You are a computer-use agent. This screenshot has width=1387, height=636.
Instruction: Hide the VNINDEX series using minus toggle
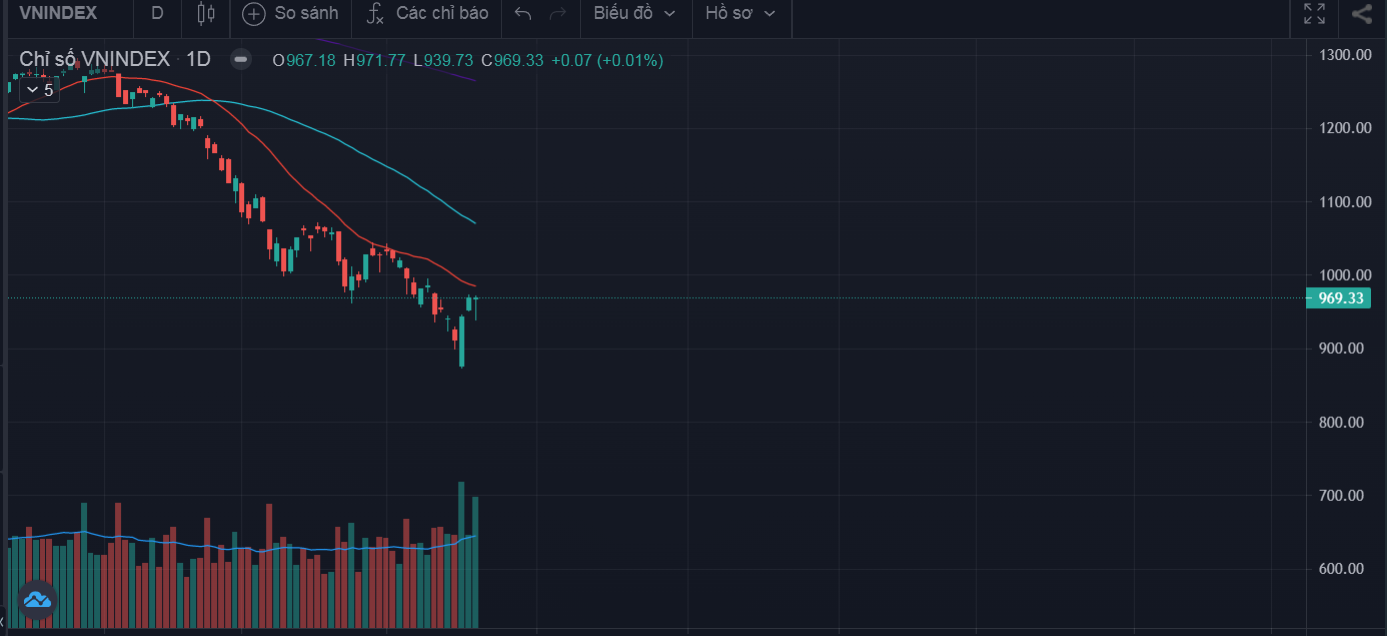click(x=240, y=60)
